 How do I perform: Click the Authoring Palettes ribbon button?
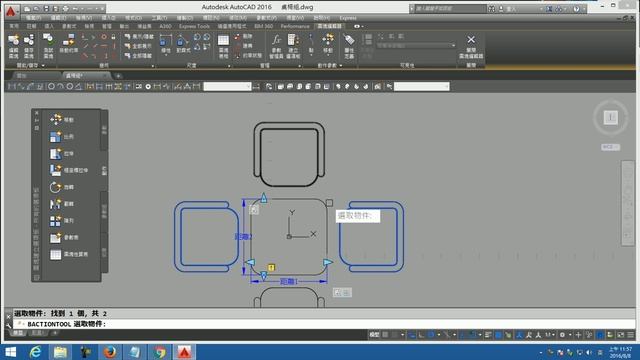293,46
